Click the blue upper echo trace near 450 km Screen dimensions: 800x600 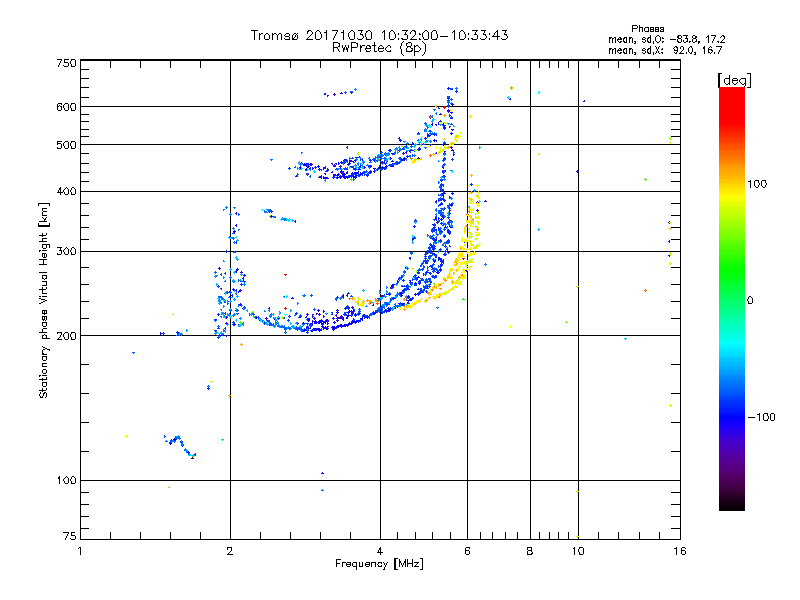352,167
